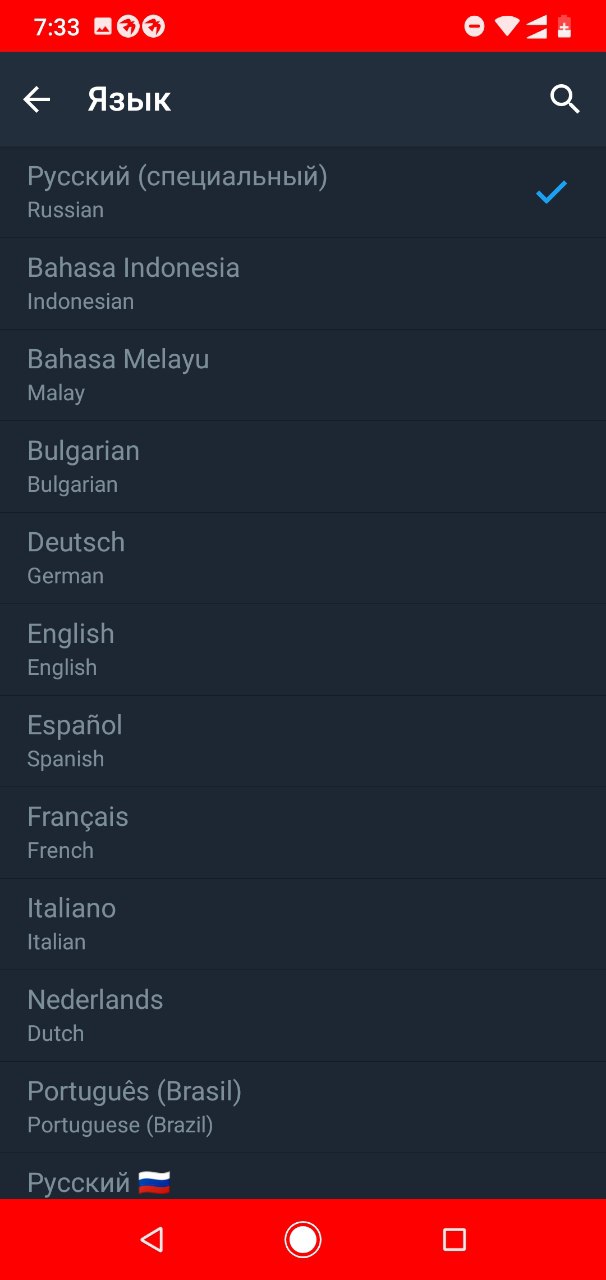The height and width of the screenshot is (1280, 606).
Task: Select Bahasa Melayu language
Action: click(x=303, y=375)
